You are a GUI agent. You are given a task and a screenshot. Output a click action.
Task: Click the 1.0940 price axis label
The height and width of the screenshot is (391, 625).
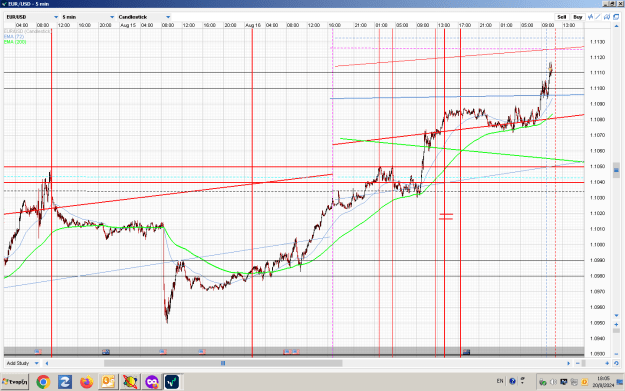[597, 338]
